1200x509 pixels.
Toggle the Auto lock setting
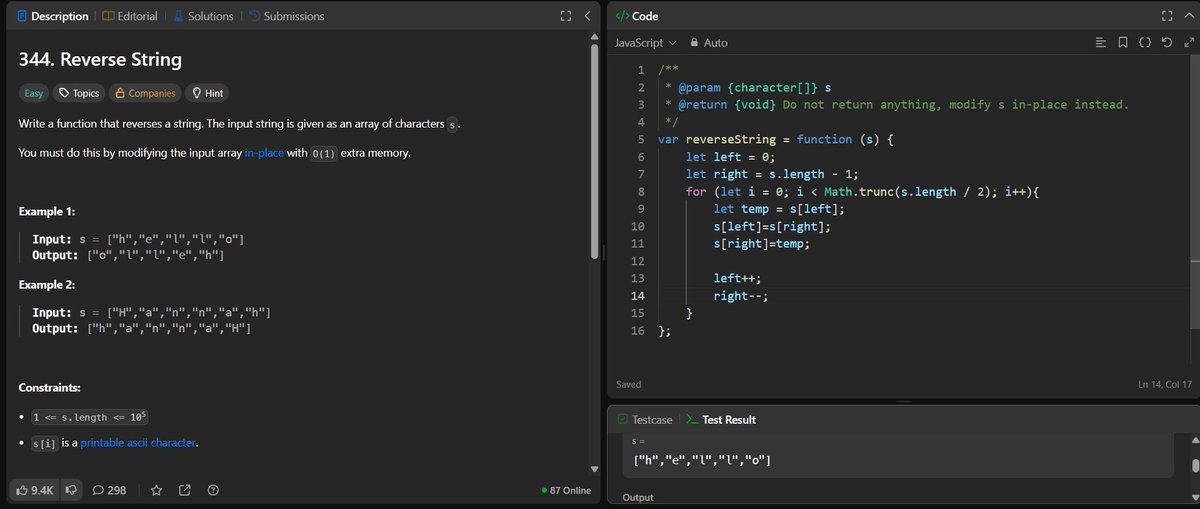pyautogui.click(x=709, y=43)
